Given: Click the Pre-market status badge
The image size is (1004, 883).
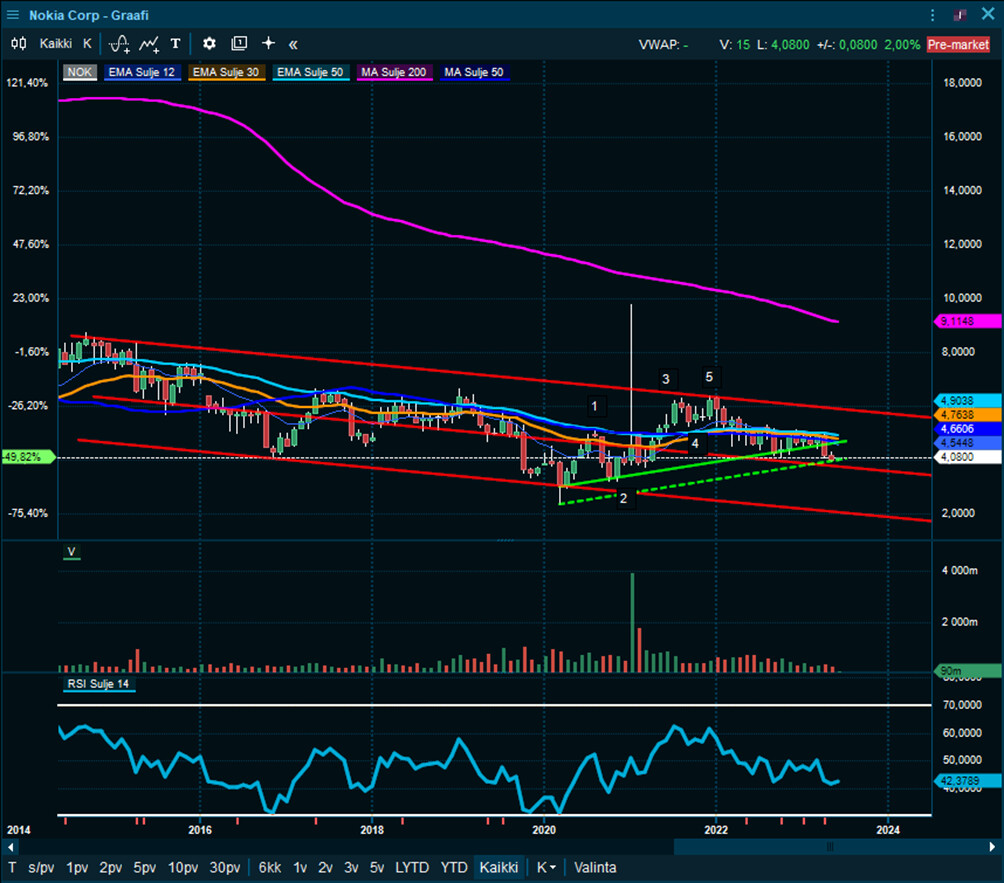Looking at the screenshot, I should tap(958, 44).
